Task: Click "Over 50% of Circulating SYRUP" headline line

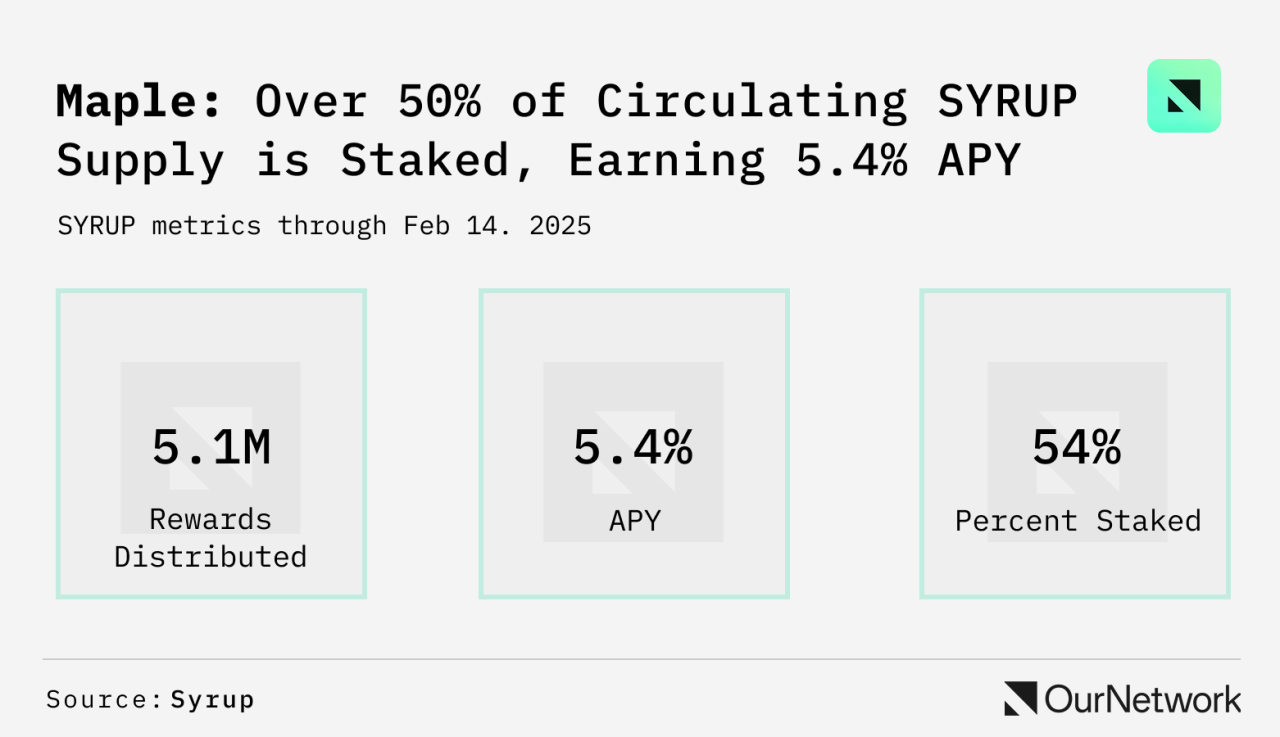Action: coord(666,102)
